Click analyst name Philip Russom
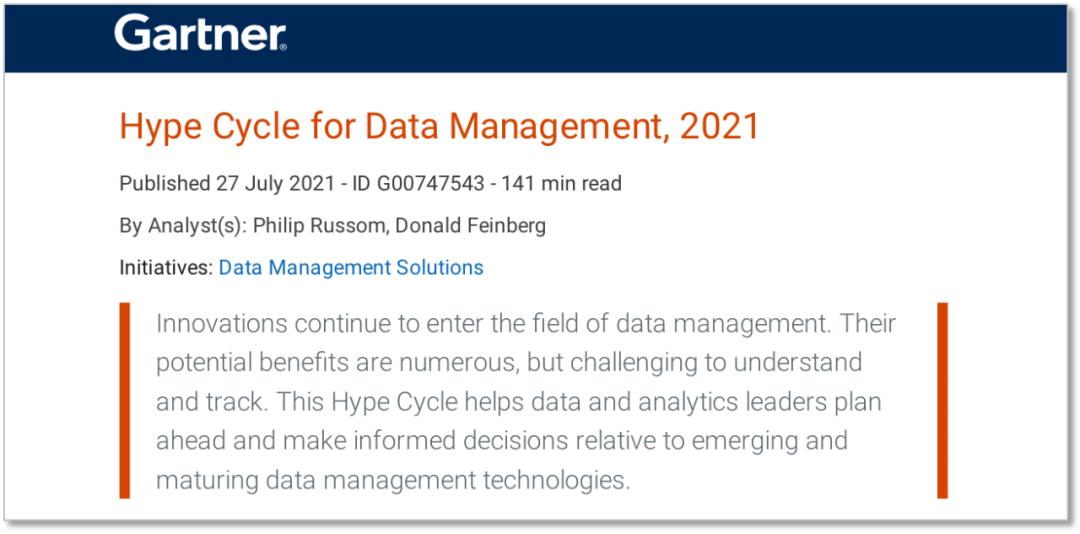The image size is (1080, 534). click(x=317, y=225)
